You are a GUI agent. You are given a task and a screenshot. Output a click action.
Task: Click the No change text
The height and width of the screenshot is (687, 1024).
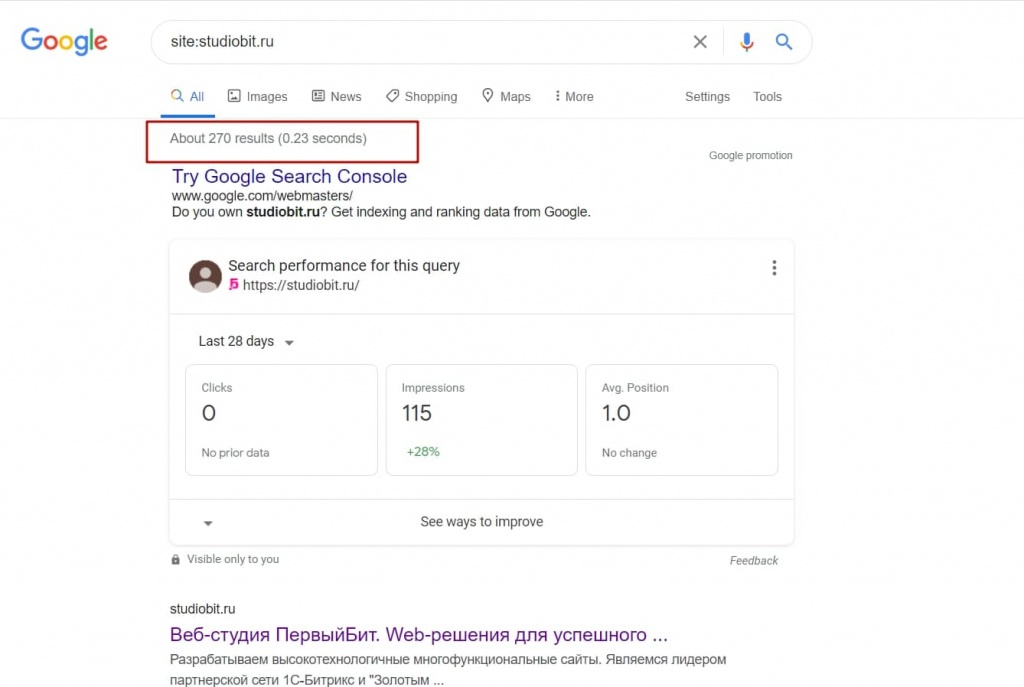(x=630, y=453)
